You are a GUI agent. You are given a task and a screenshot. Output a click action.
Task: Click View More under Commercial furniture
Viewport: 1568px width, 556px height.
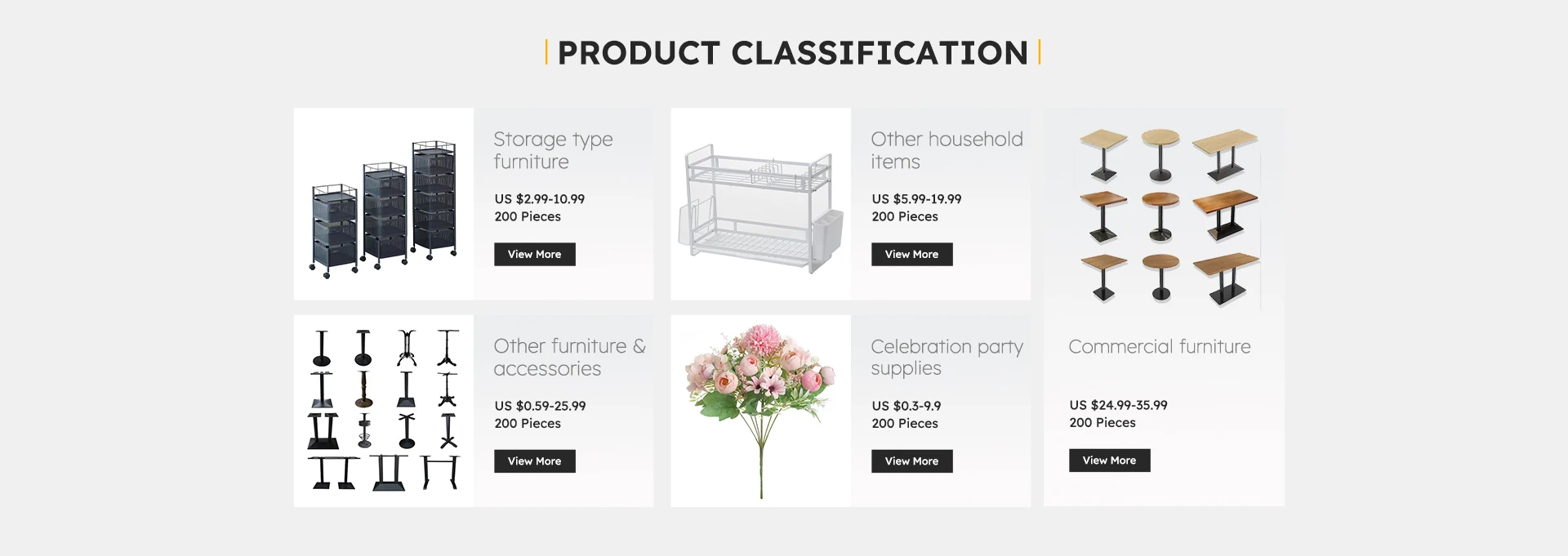[x=1109, y=460]
